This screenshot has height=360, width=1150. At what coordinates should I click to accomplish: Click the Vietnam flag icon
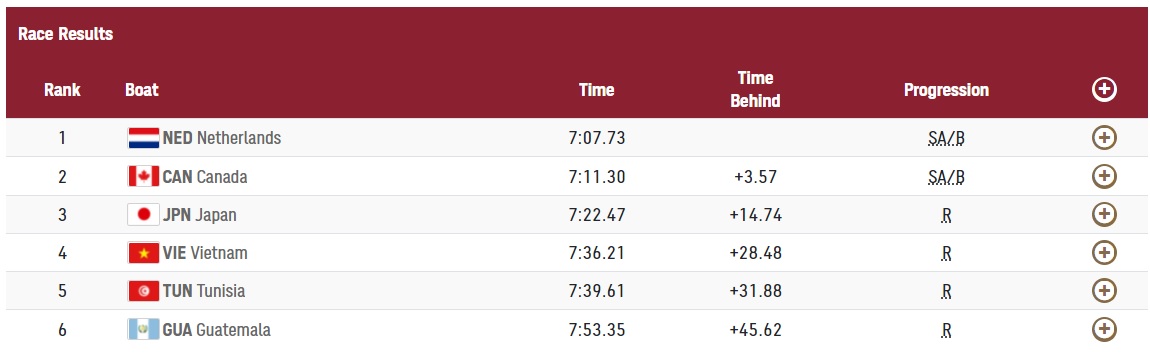[x=143, y=253]
